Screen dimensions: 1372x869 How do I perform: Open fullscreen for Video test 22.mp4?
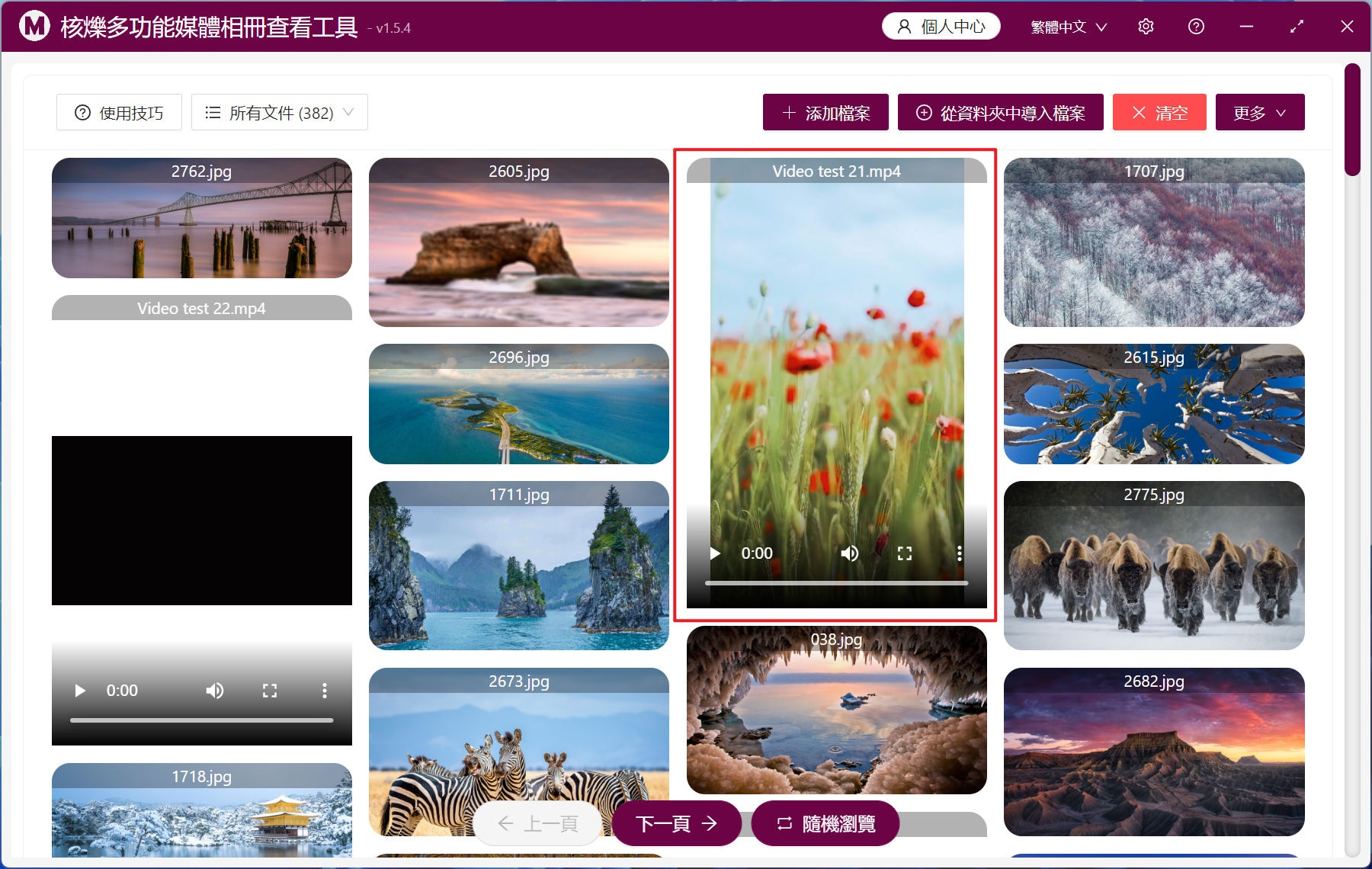(270, 691)
